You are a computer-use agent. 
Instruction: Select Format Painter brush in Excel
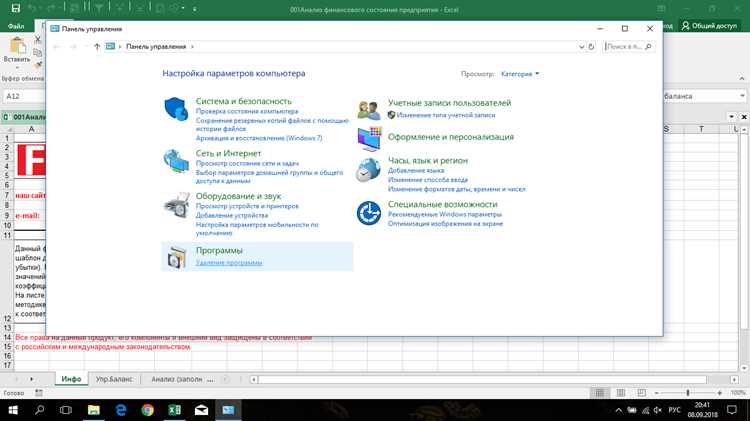[38, 65]
